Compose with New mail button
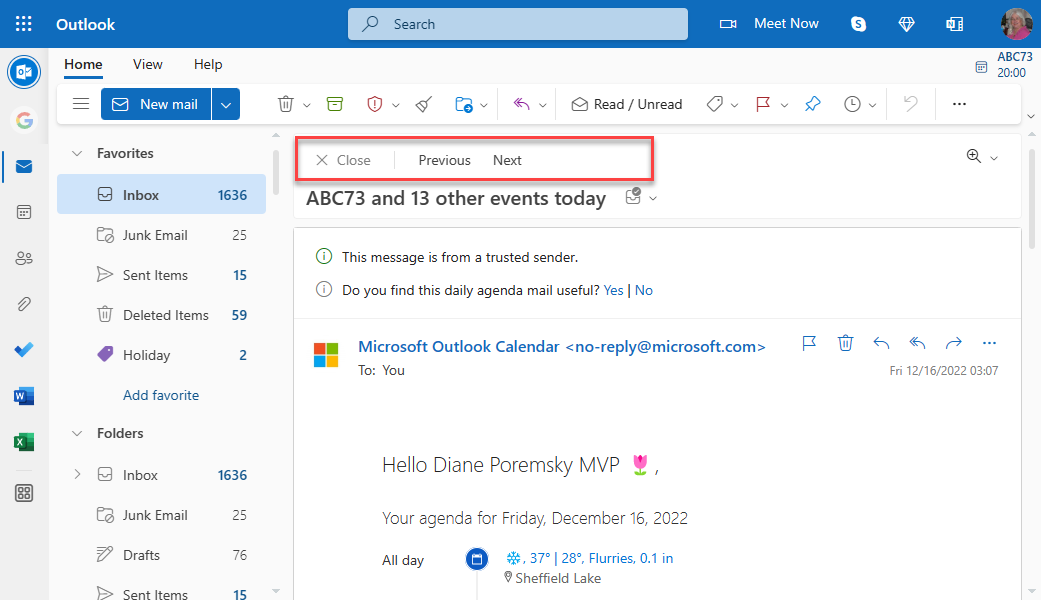The image size is (1041, 600). 156,104
